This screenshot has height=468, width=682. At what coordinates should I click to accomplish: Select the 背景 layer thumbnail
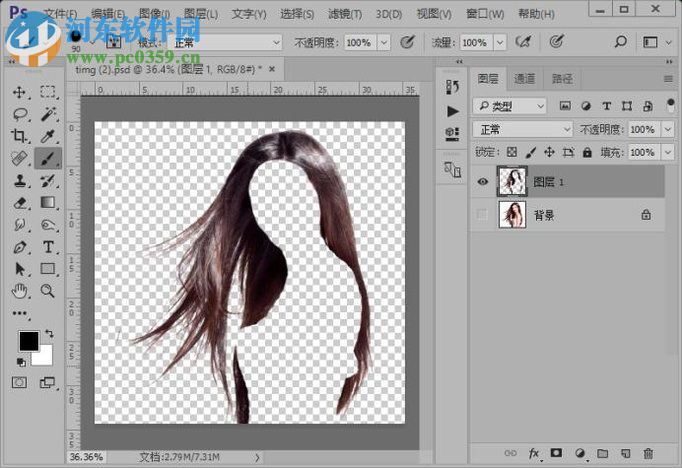(x=513, y=214)
